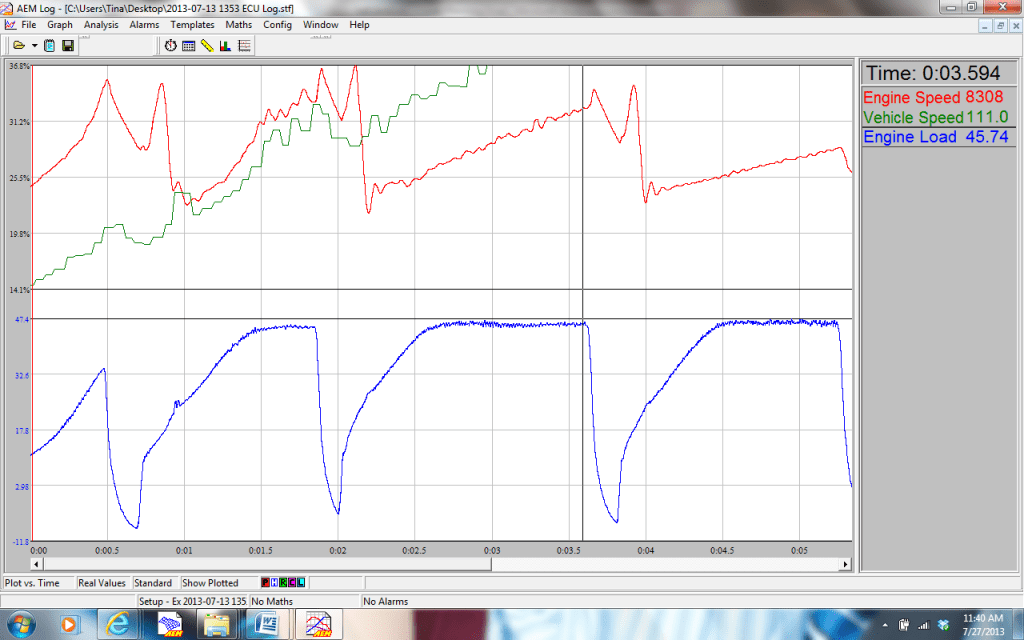The height and width of the screenshot is (640, 1024).
Task: Open the table view toolbar icon
Action: coord(189,46)
